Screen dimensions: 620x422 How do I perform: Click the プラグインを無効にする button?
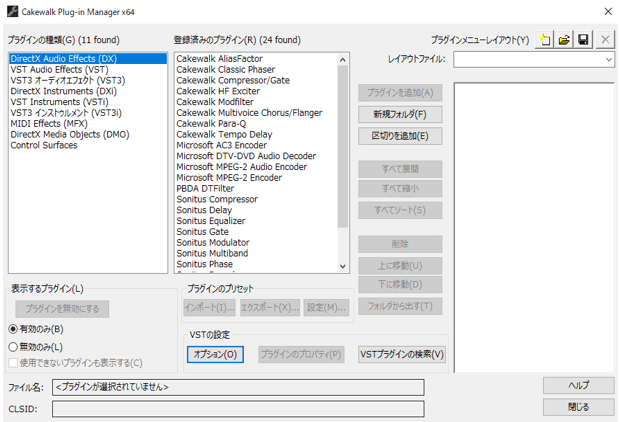(62, 309)
